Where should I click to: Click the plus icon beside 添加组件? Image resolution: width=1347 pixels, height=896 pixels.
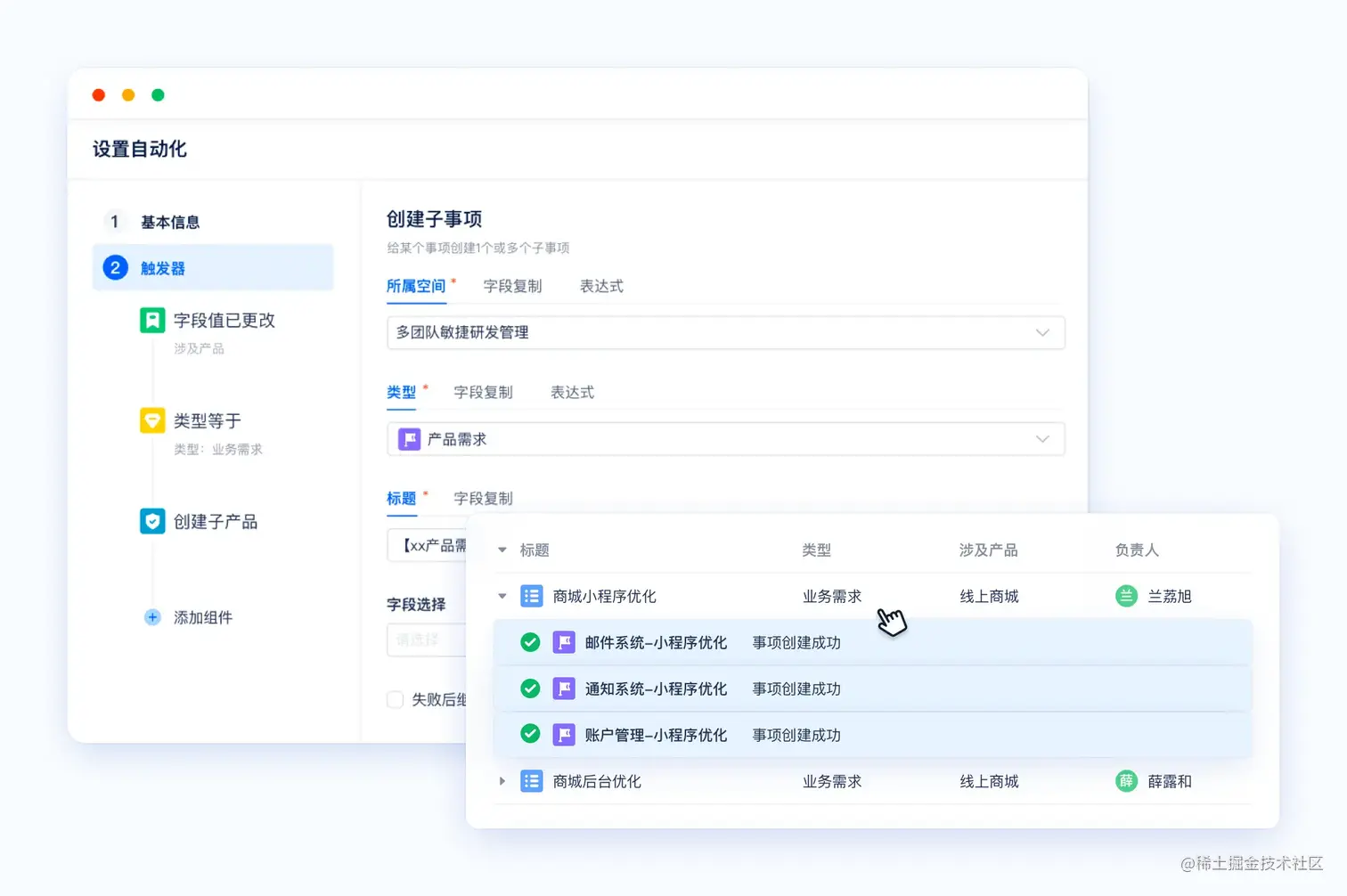point(152,617)
